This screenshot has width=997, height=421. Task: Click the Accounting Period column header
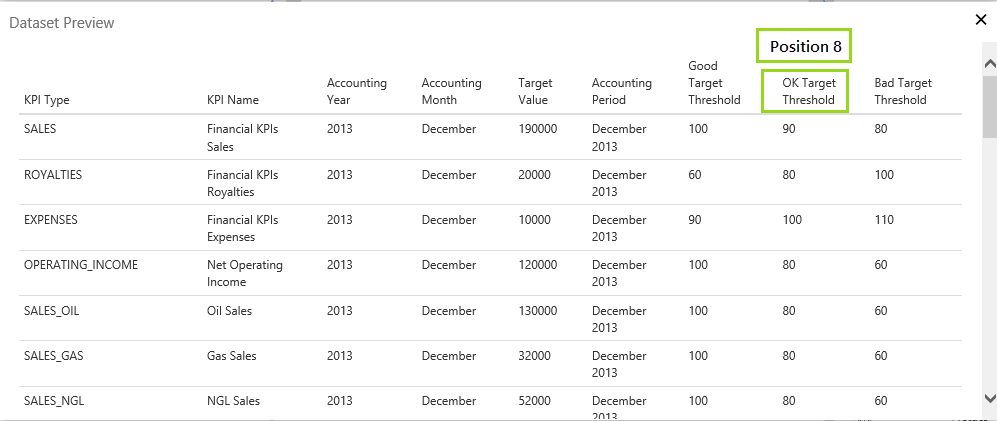621,91
